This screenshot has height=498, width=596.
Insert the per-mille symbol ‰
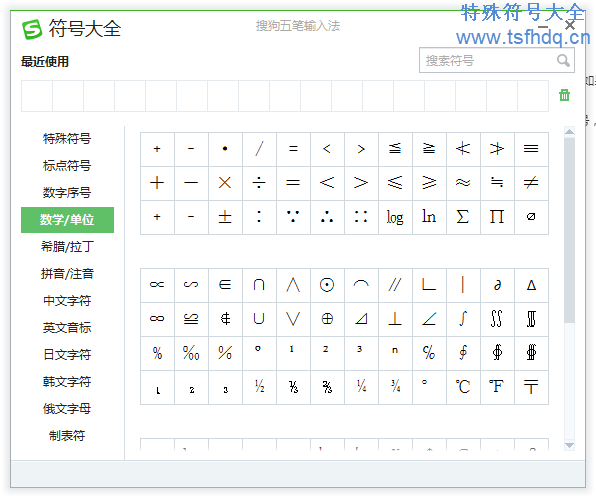click(191, 353)
